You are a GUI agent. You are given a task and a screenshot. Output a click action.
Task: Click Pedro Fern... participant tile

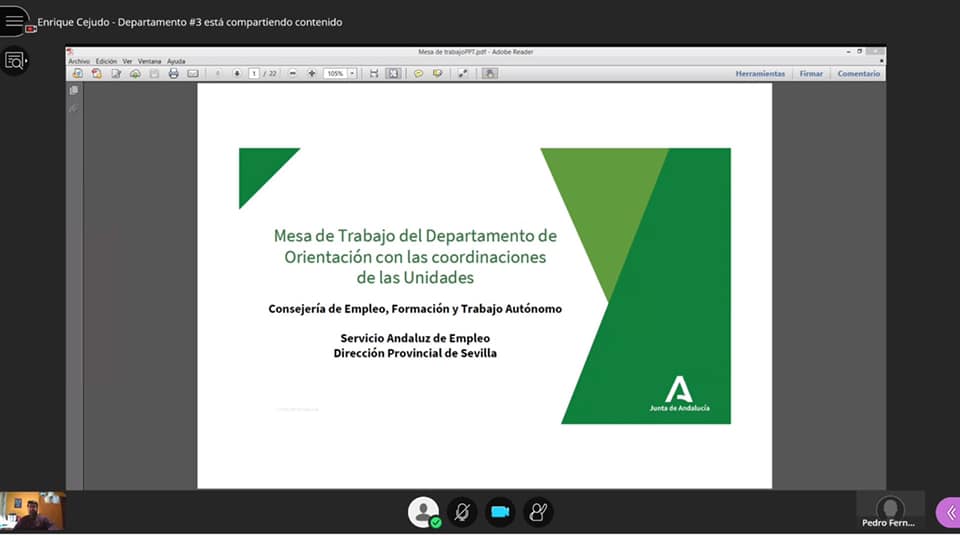(890, 510)
